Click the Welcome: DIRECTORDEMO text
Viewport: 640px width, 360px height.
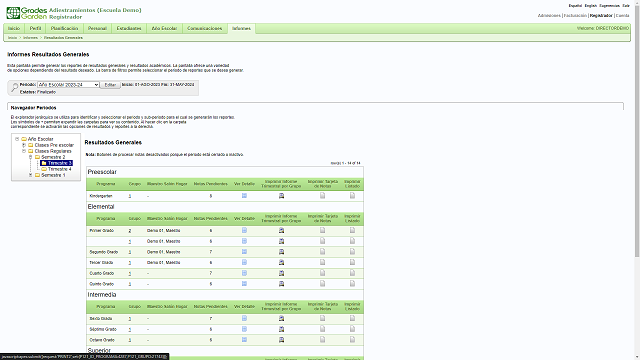tap(603, 28)
